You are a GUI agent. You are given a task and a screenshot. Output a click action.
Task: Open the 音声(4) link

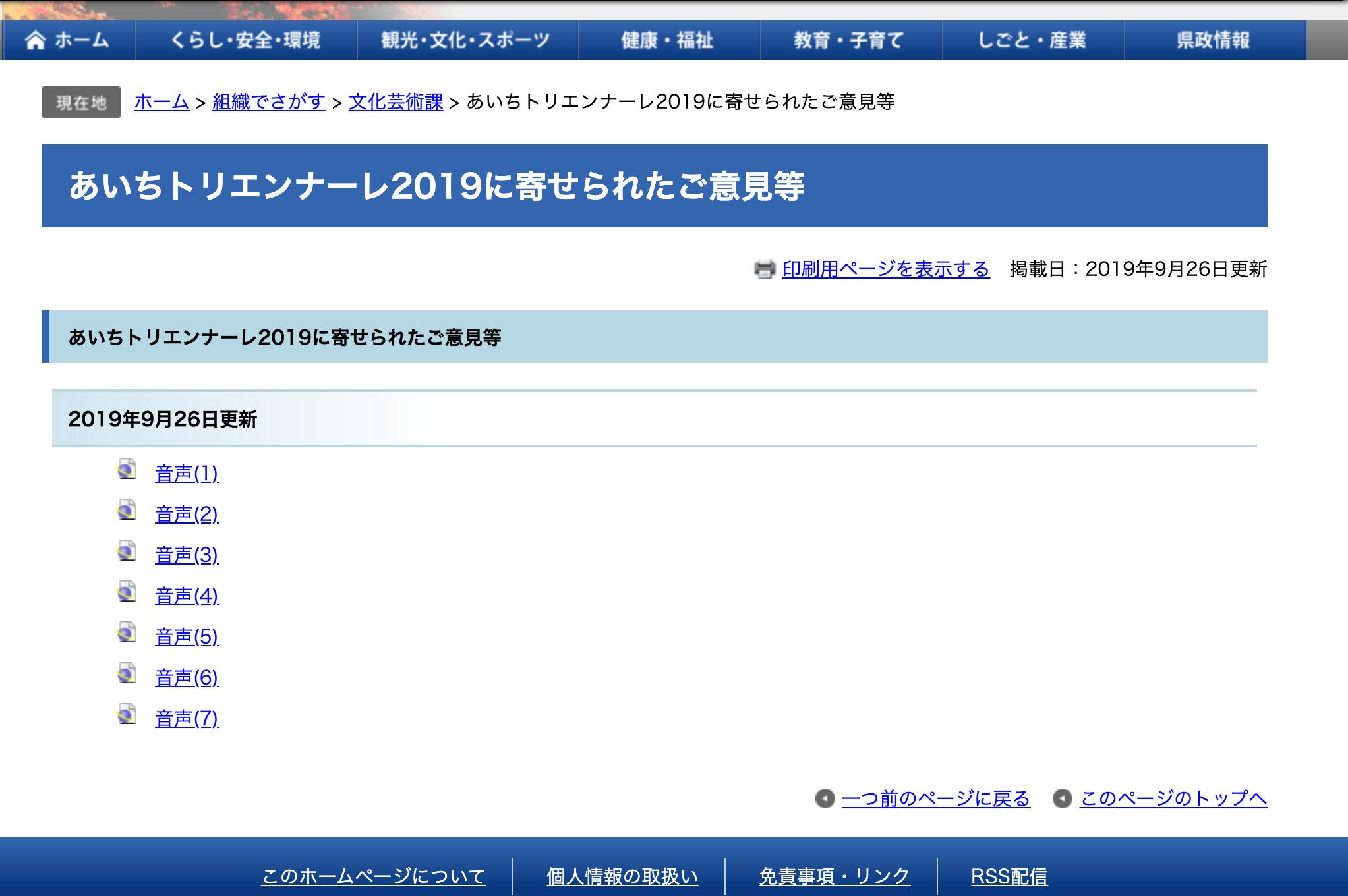(187, 596)
